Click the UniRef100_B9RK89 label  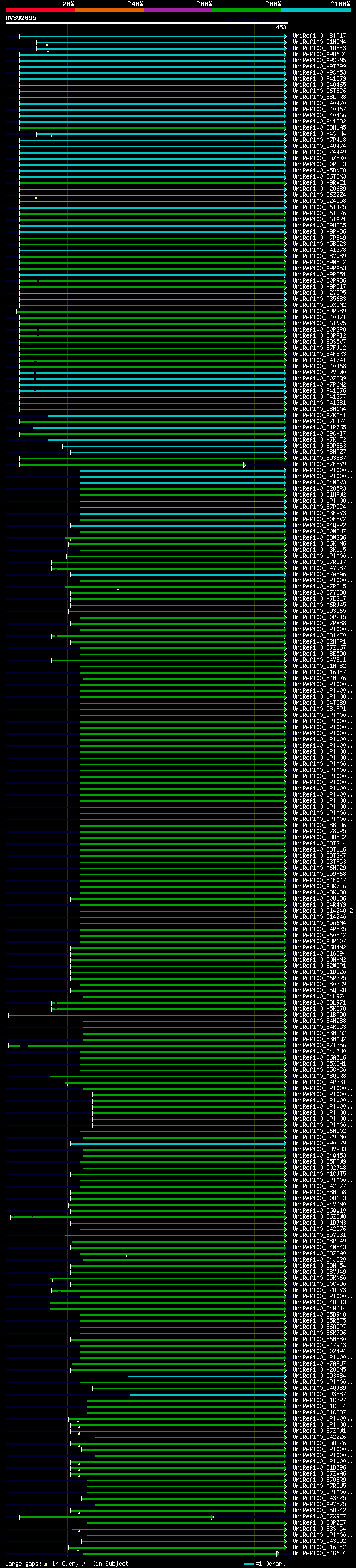[319, 311]
